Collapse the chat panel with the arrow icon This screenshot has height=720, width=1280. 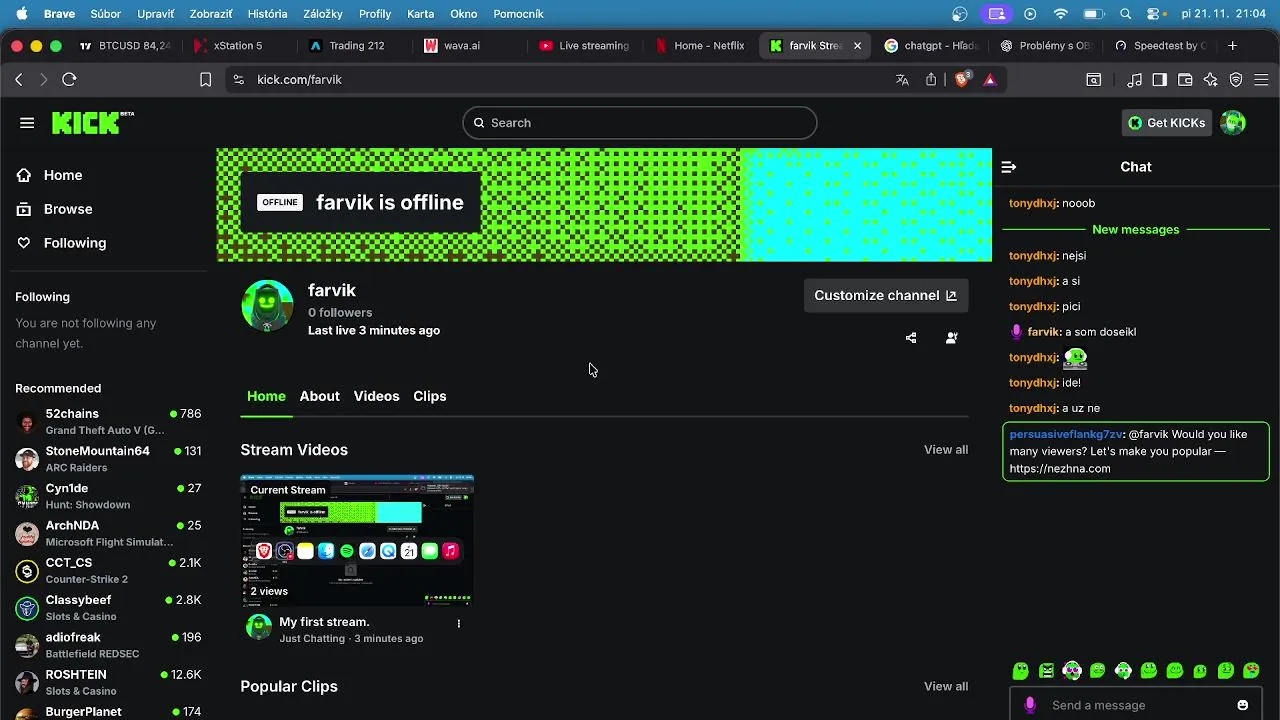(1009, 167)
